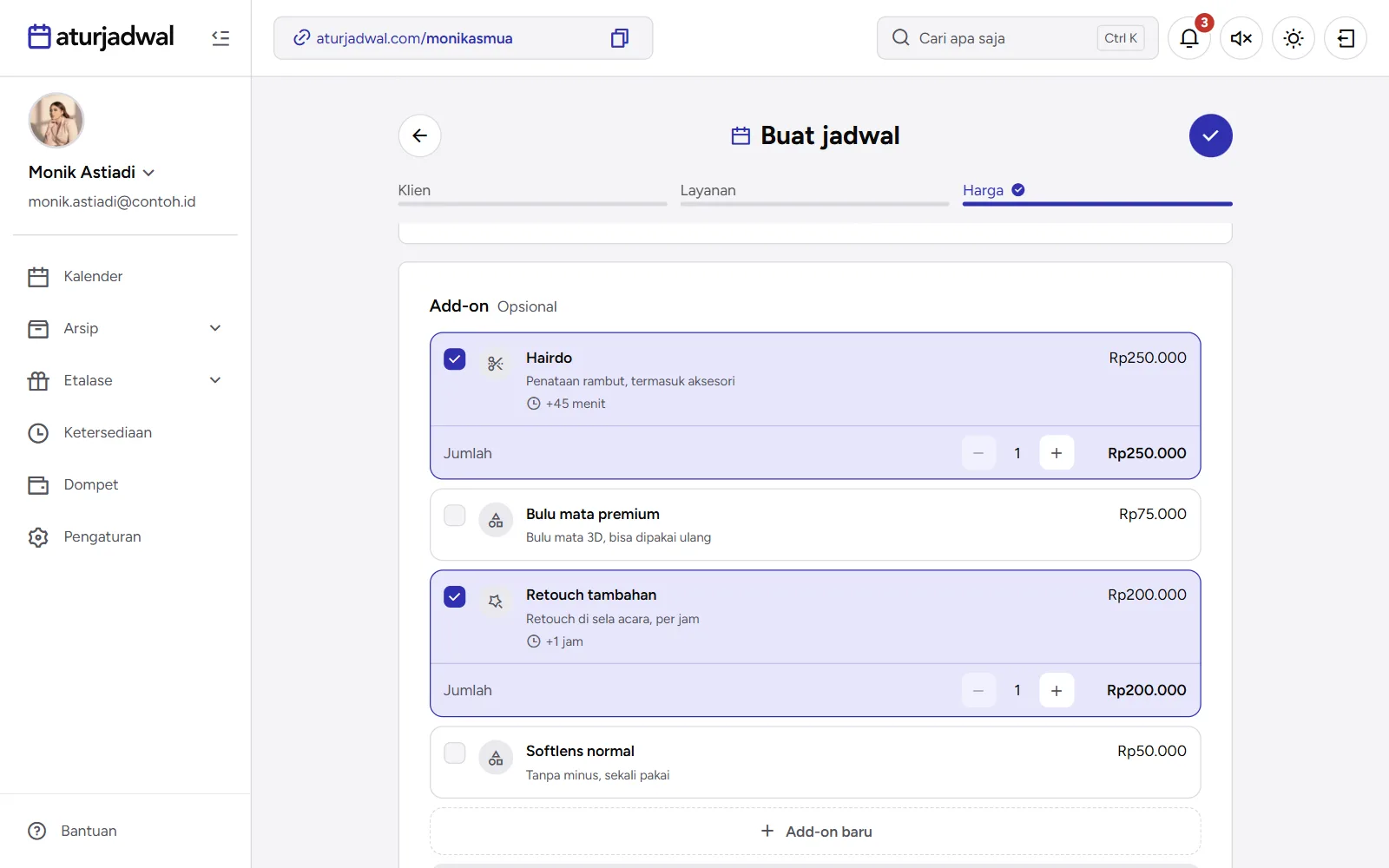Copy the aturjadwal.com/monikasmua link
Screen dimensions: 1389x868
coord(620,38)
